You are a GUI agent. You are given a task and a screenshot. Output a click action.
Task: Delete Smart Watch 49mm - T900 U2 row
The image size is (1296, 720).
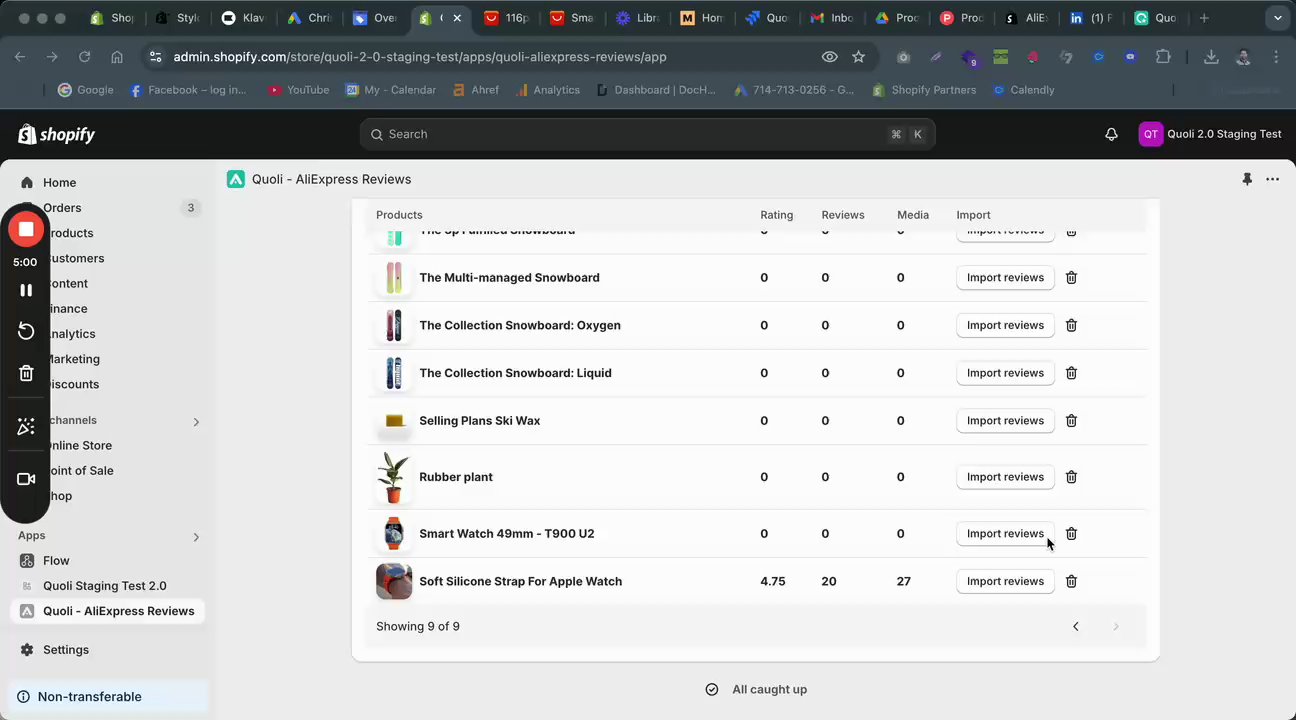1071,534
